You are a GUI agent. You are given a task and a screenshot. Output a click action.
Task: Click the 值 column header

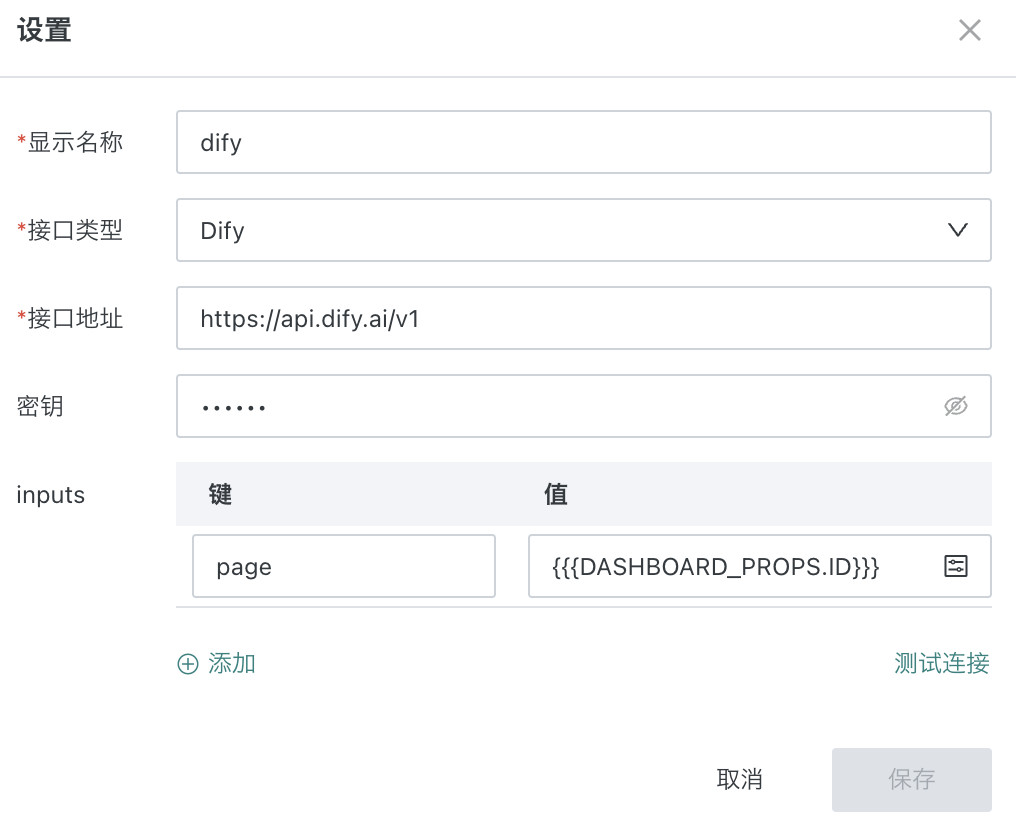556,494
